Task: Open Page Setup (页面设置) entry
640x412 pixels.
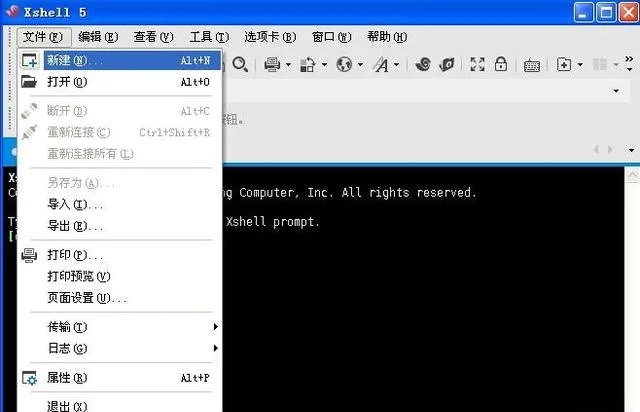Action: [x=120, y=298]
